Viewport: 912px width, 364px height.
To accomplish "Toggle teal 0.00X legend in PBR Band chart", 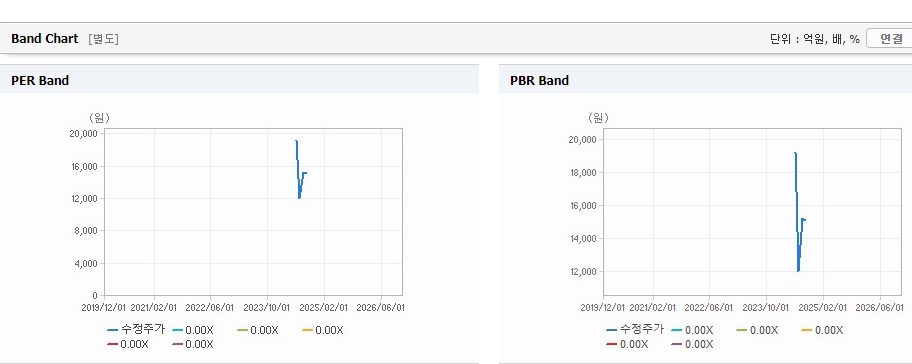I will click(x=692, y=330).
